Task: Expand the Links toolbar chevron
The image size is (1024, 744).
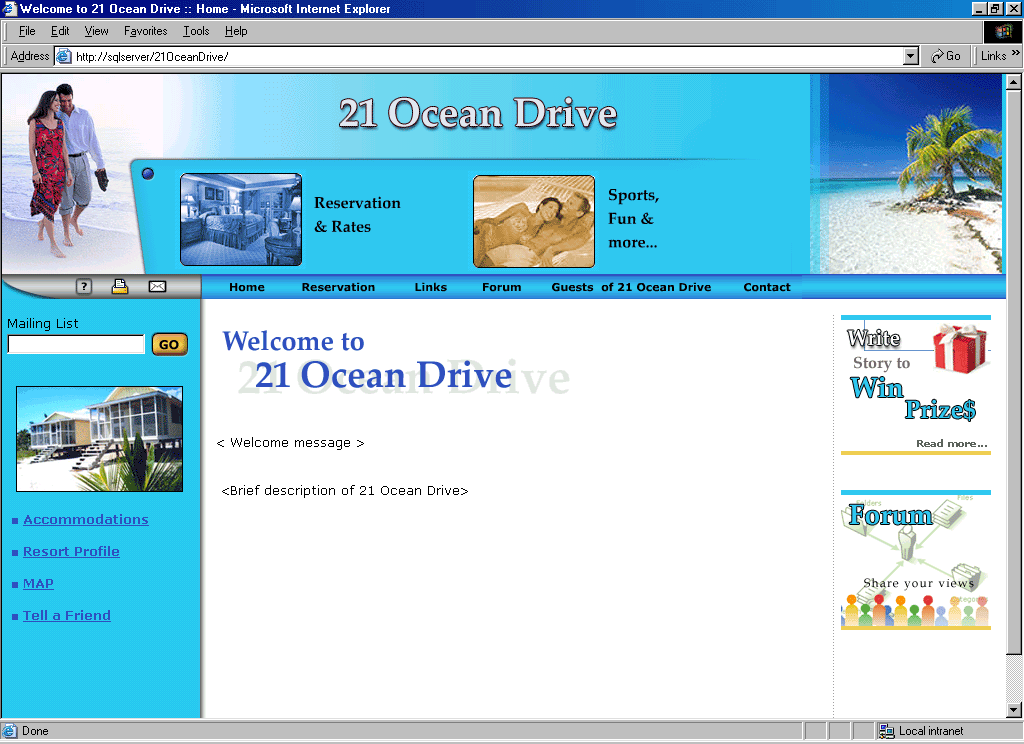Action: [1016, 54]
